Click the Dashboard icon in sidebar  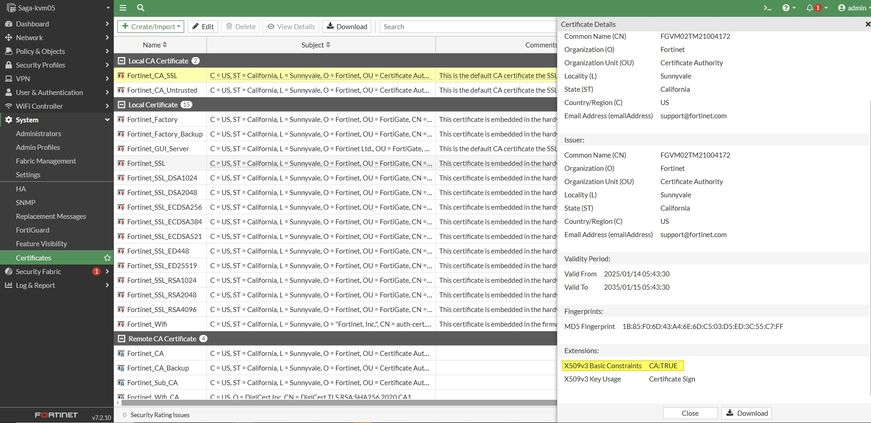8,24
